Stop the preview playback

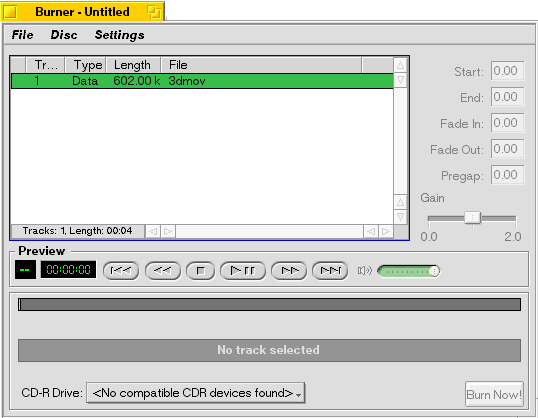point(200,271)
